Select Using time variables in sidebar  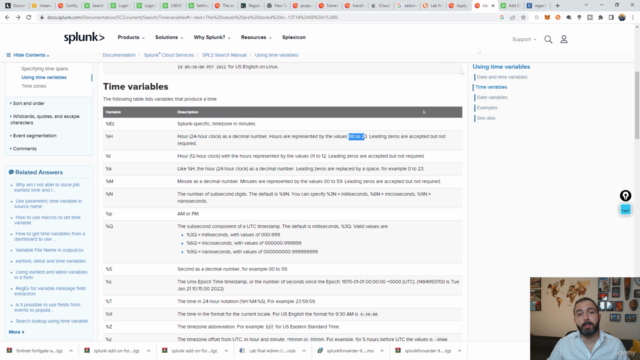click(44, 77)
